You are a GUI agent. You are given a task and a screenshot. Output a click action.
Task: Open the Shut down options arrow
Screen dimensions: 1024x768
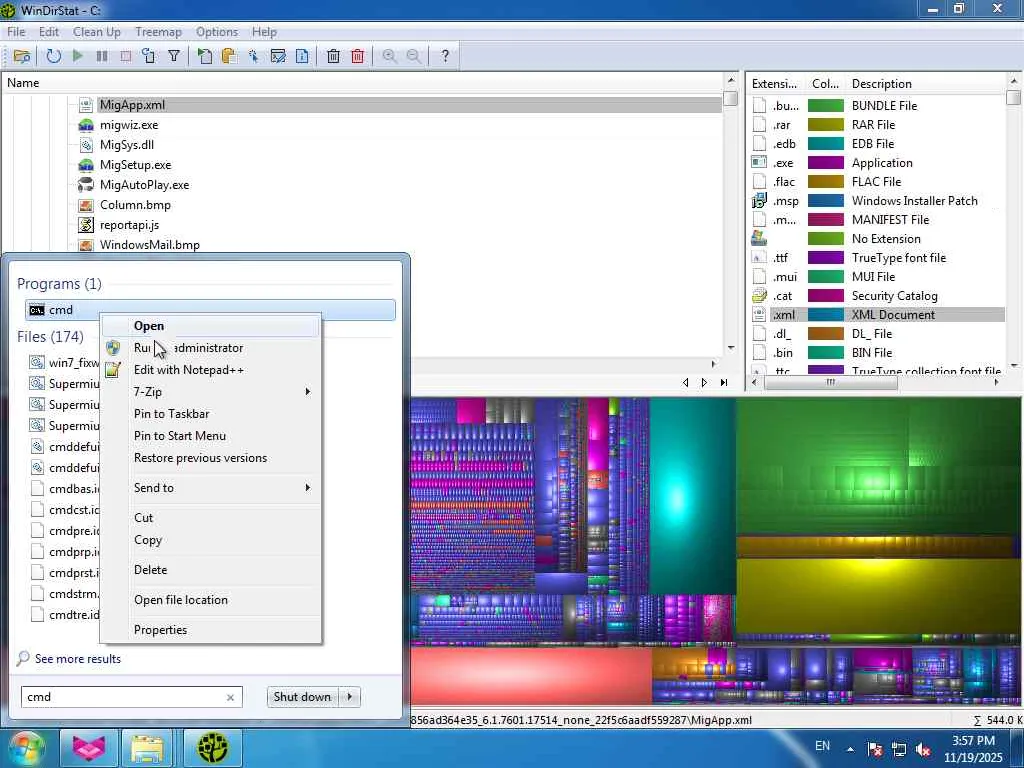click(350, 697)
